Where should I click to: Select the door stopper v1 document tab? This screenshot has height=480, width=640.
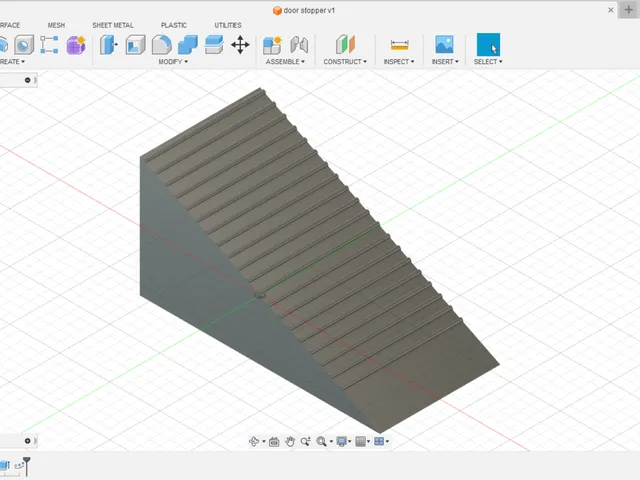click(304, 10)
